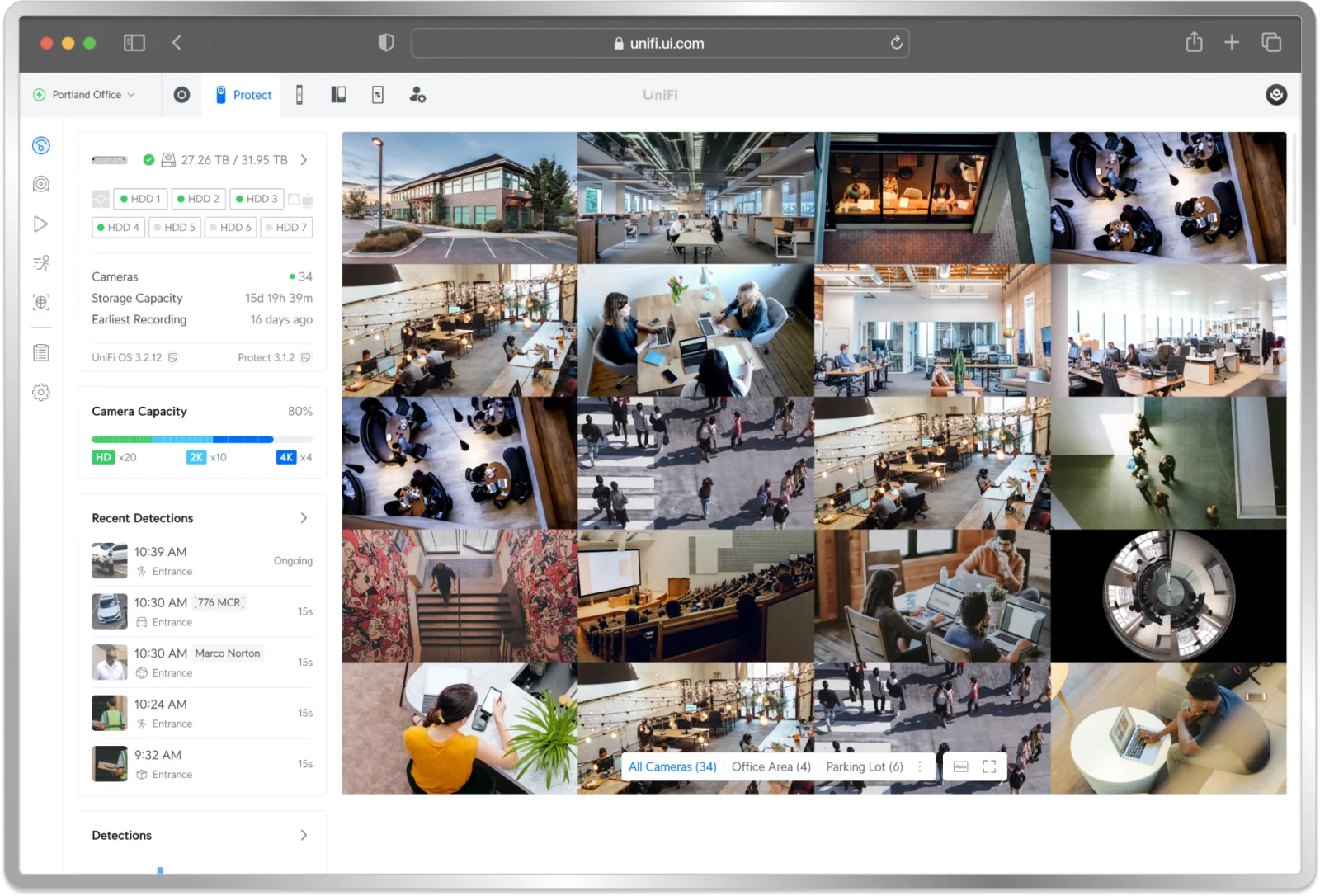
Task: Open the user management icon
Action: 417,95
